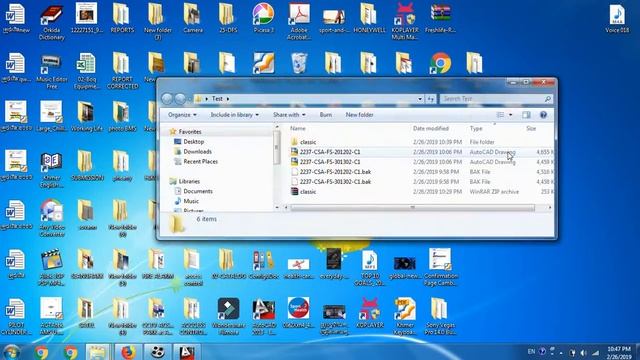Select Documents under Libraries
Viewport: 640px width, 360px height.
coord(198,191)
